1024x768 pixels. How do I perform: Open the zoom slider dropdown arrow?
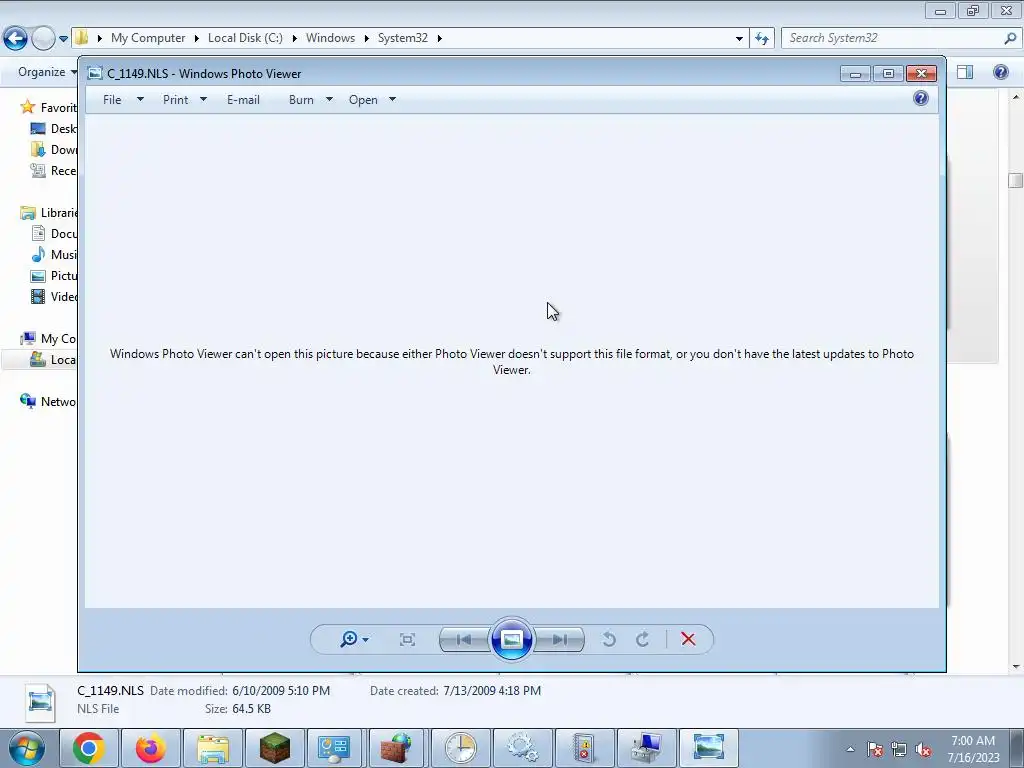click(x=365, y=639)
